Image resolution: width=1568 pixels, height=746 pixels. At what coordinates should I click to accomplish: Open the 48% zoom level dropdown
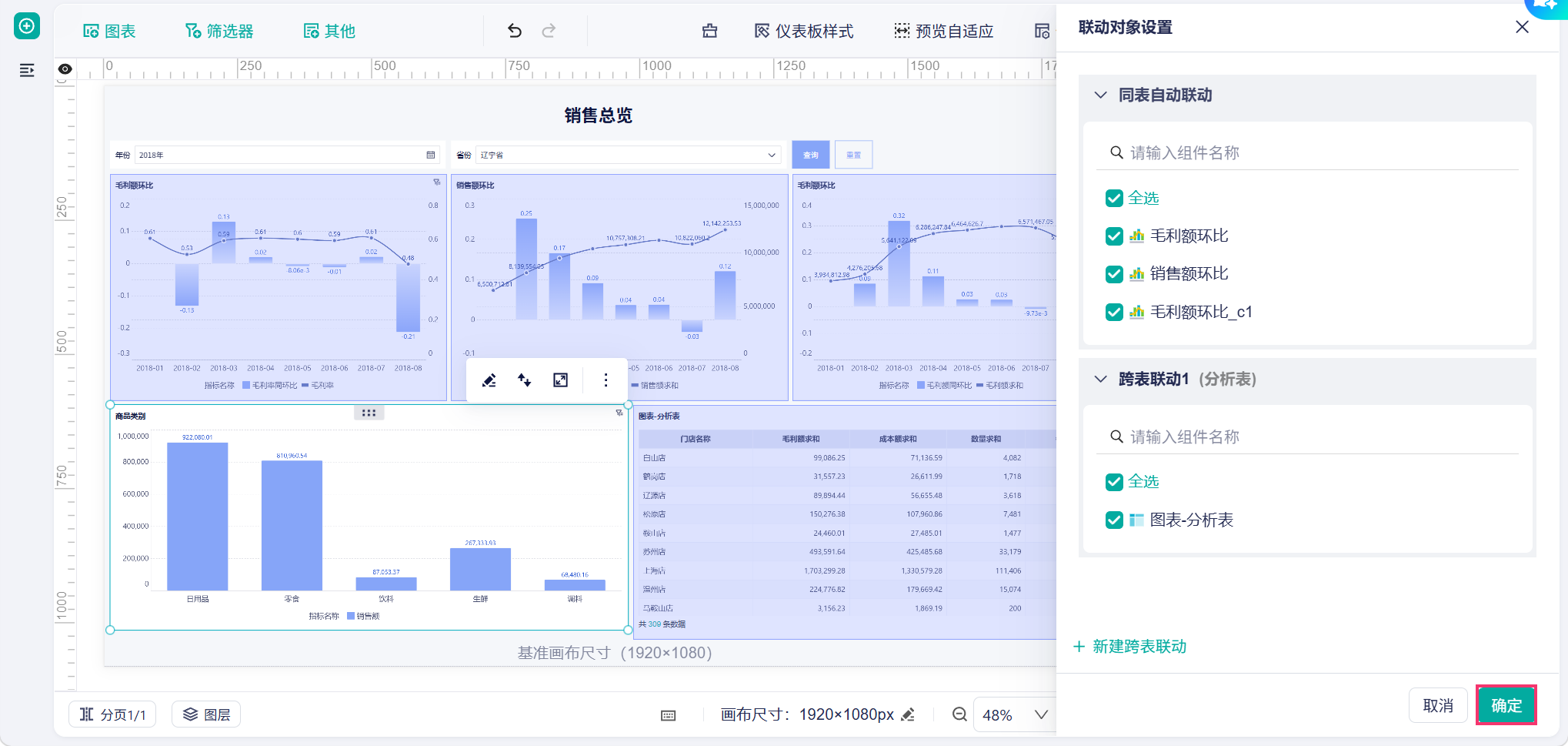[x=1015, y=714]
